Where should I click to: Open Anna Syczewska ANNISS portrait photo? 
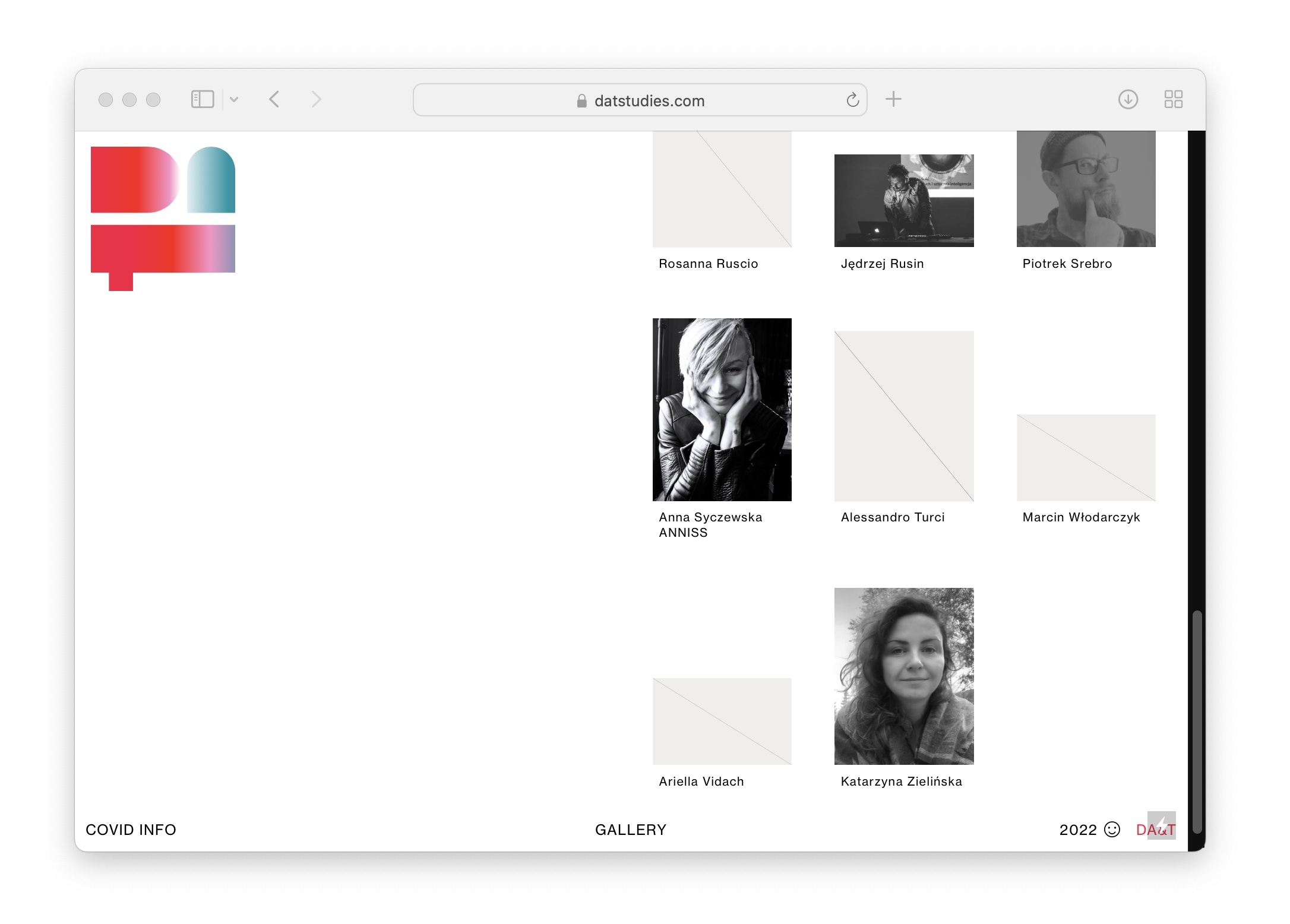pos(722,409)
